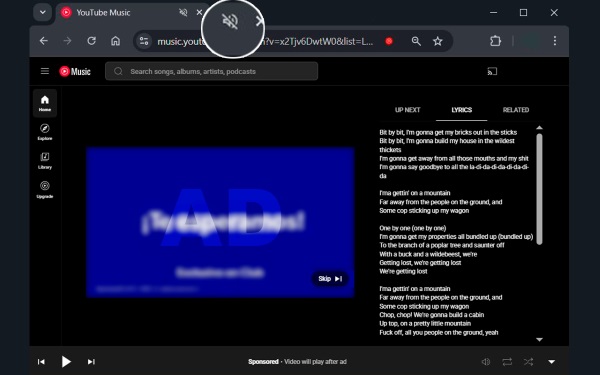Click the YouTube Music logo

[x=75, y=72]
